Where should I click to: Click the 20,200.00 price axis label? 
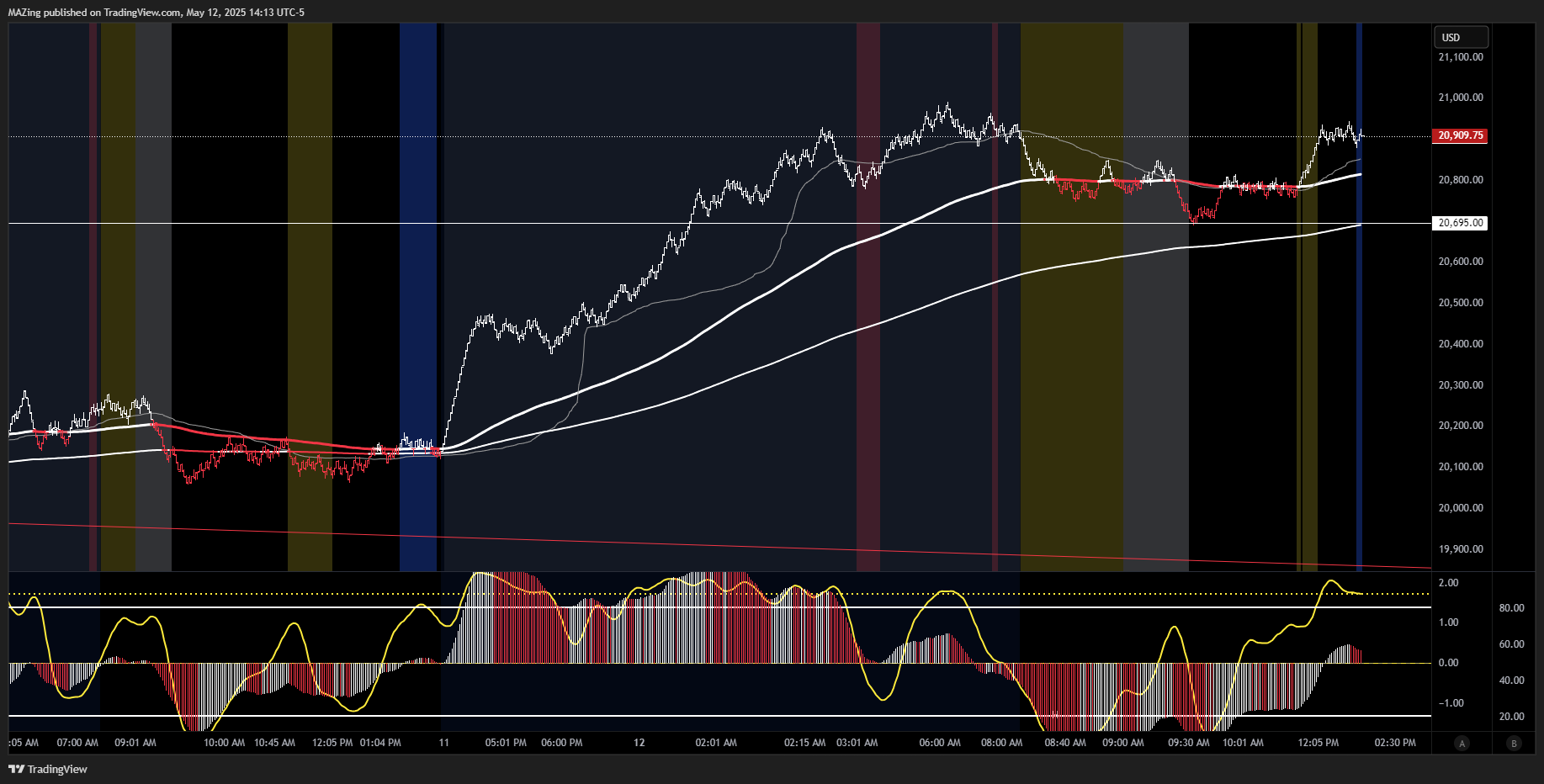point(1461,426)
